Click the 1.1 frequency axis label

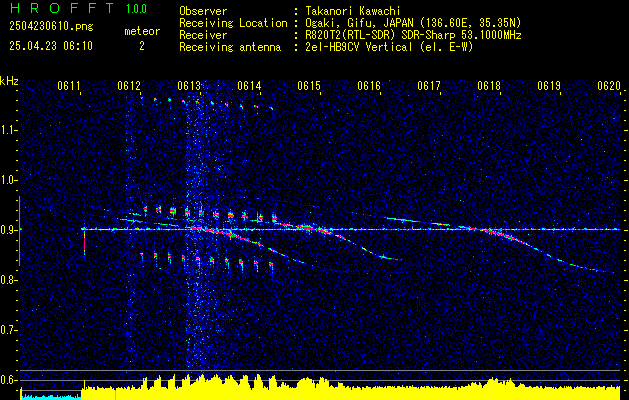point(9,130)
